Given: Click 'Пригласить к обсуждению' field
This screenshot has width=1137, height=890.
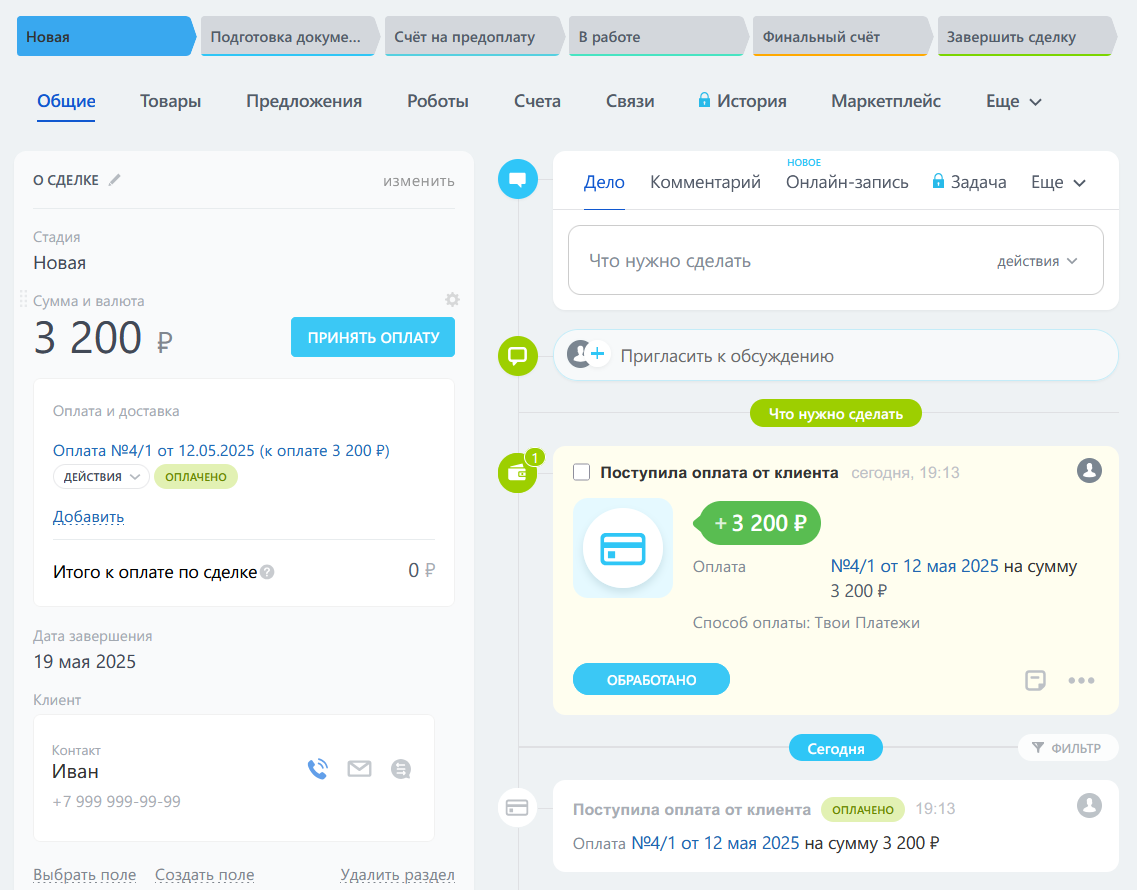Looking at the screenshot, I should [x=836, y=355].
